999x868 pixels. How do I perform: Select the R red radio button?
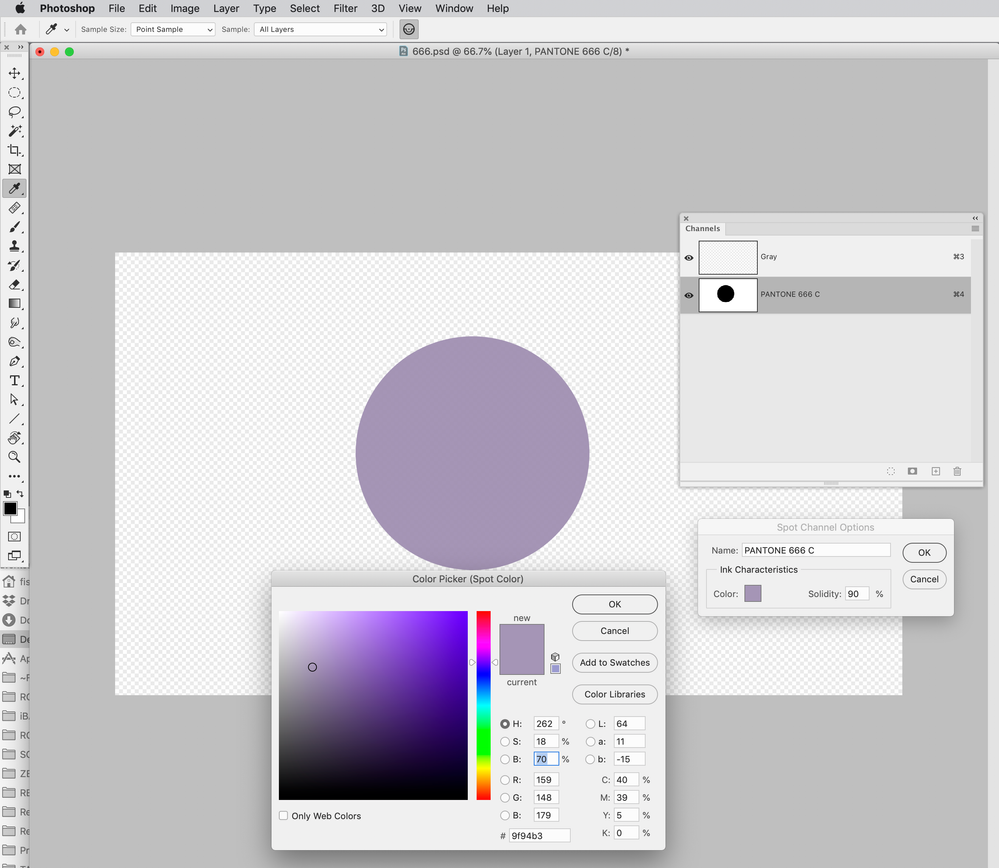pyautogui.click(x=505, y=780)
